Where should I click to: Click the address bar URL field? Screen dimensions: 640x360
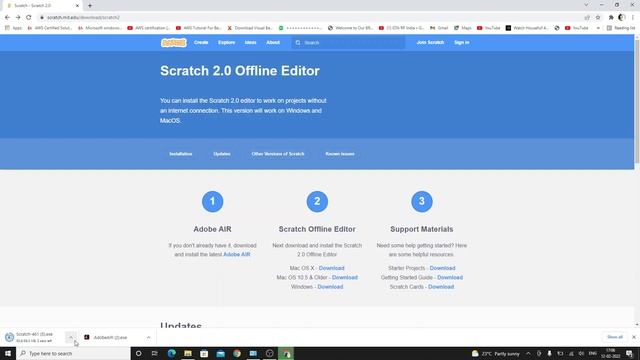(310, 18)
